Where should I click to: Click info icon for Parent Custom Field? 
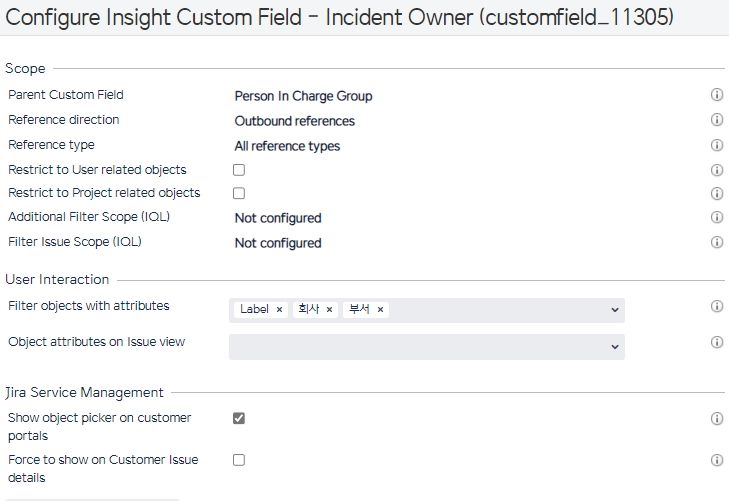716,95
